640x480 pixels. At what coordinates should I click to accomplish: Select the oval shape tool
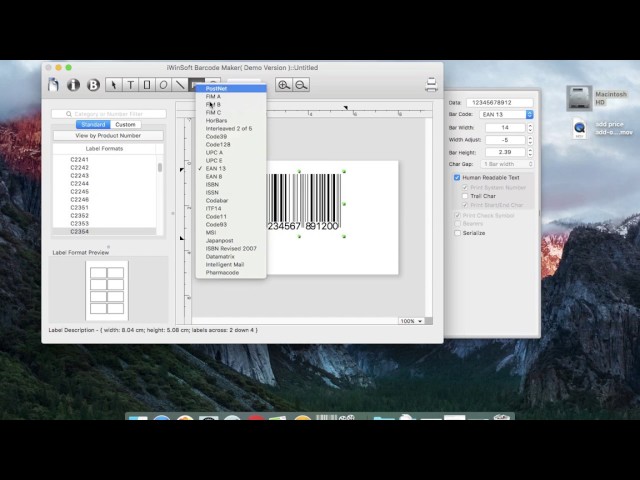coord(163,85)
